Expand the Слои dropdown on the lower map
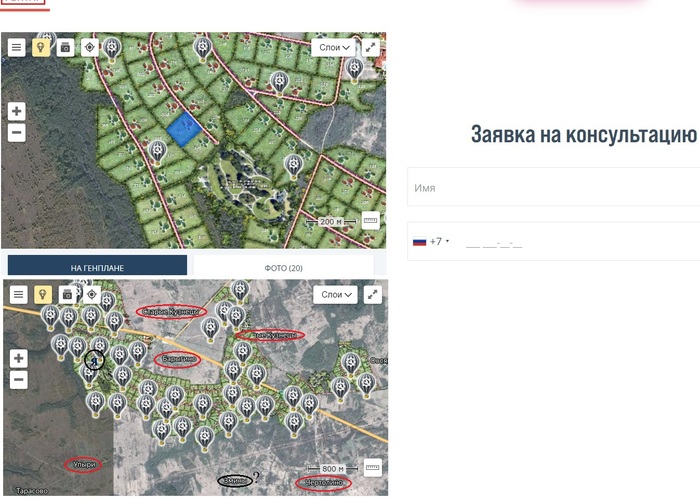This screenshot has height=500, width=700. coord(335,295)
